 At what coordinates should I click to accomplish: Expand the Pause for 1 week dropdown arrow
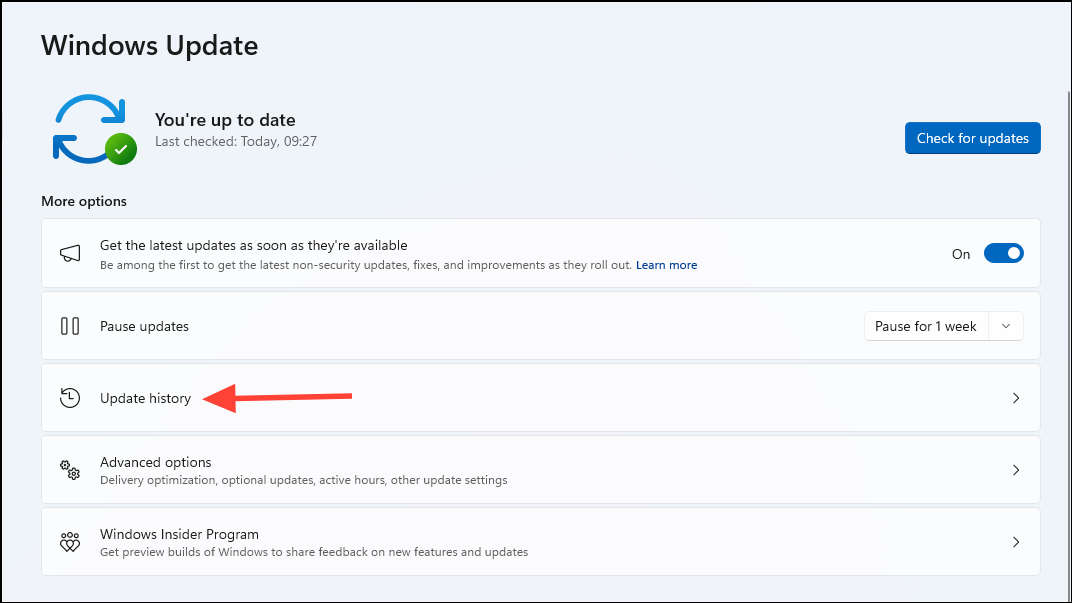(1006, 326)
